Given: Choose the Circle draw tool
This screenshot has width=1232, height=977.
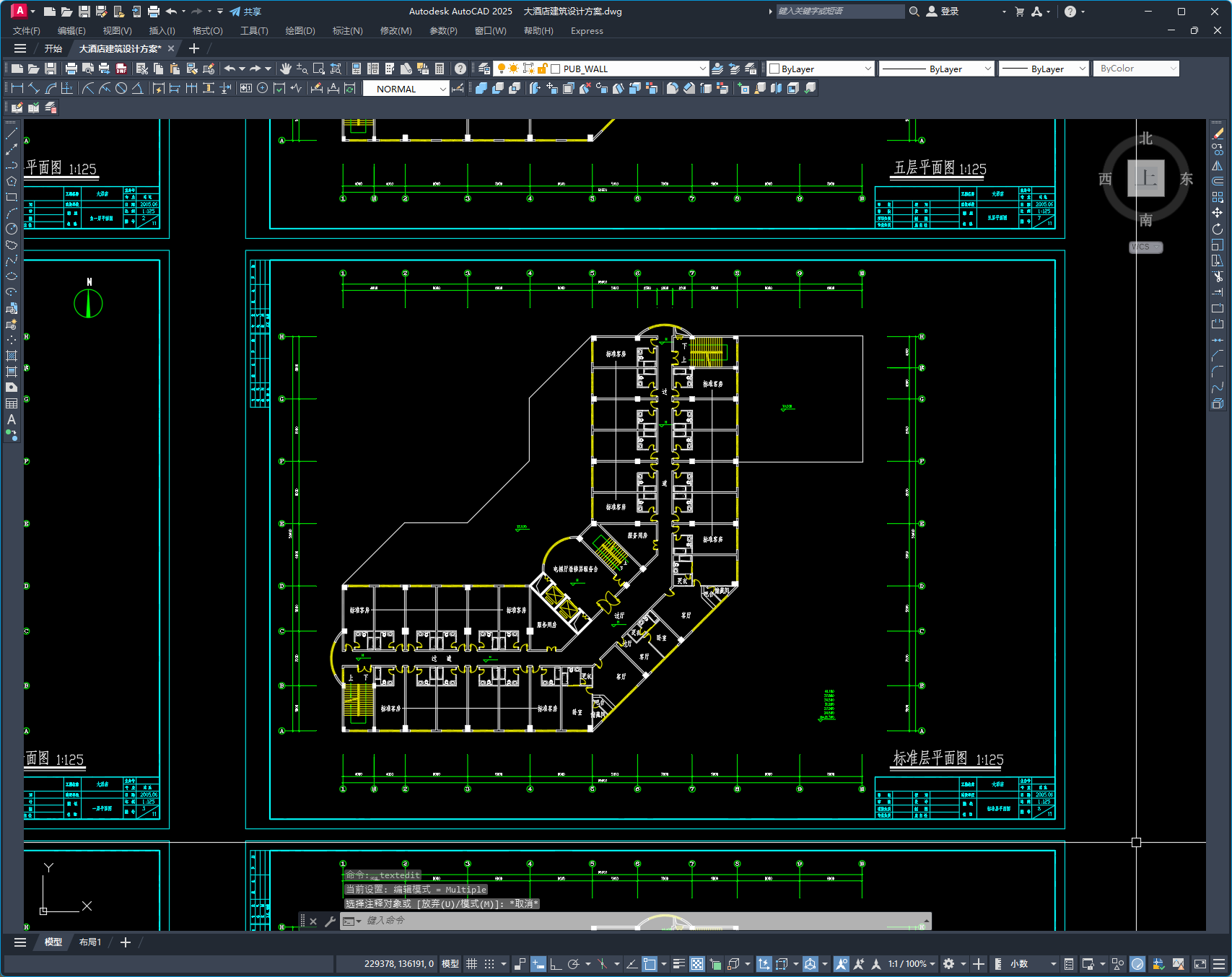Looking at the screenshot, I should 12,229.
